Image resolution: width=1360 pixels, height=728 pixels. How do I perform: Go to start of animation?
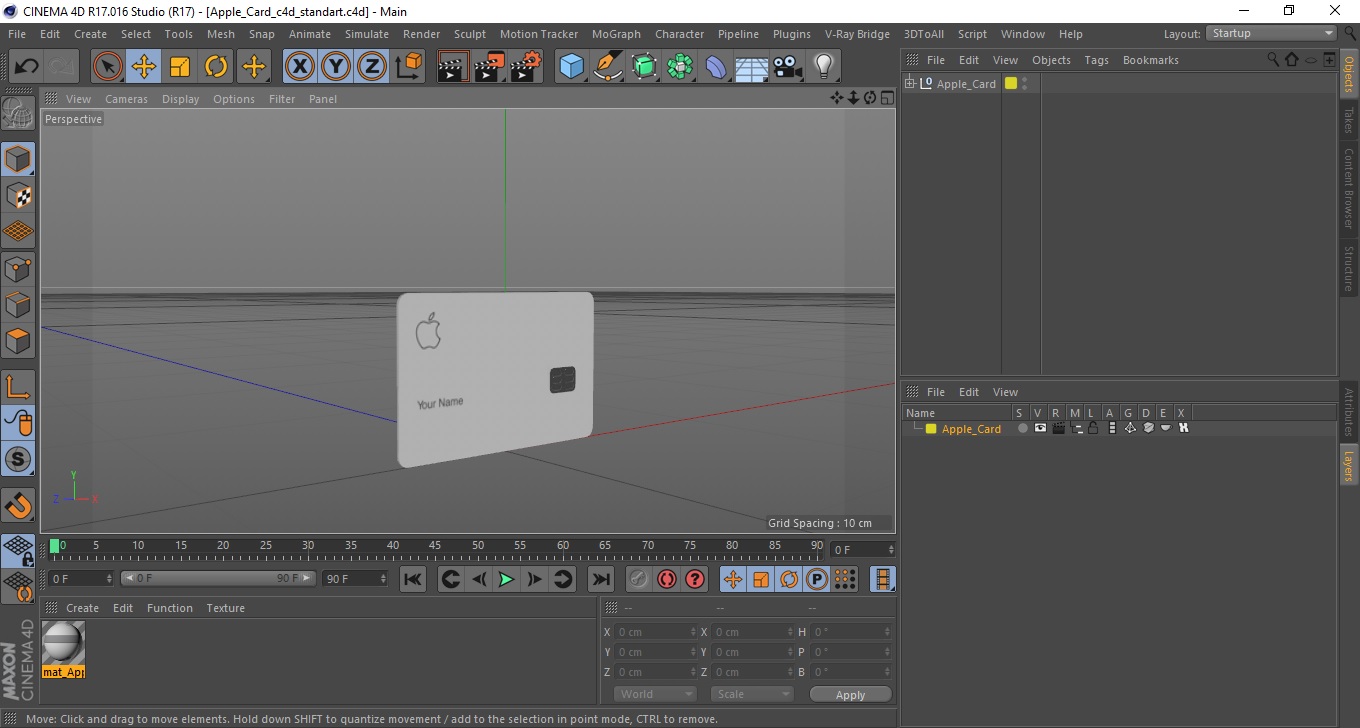tap(413, 579)
